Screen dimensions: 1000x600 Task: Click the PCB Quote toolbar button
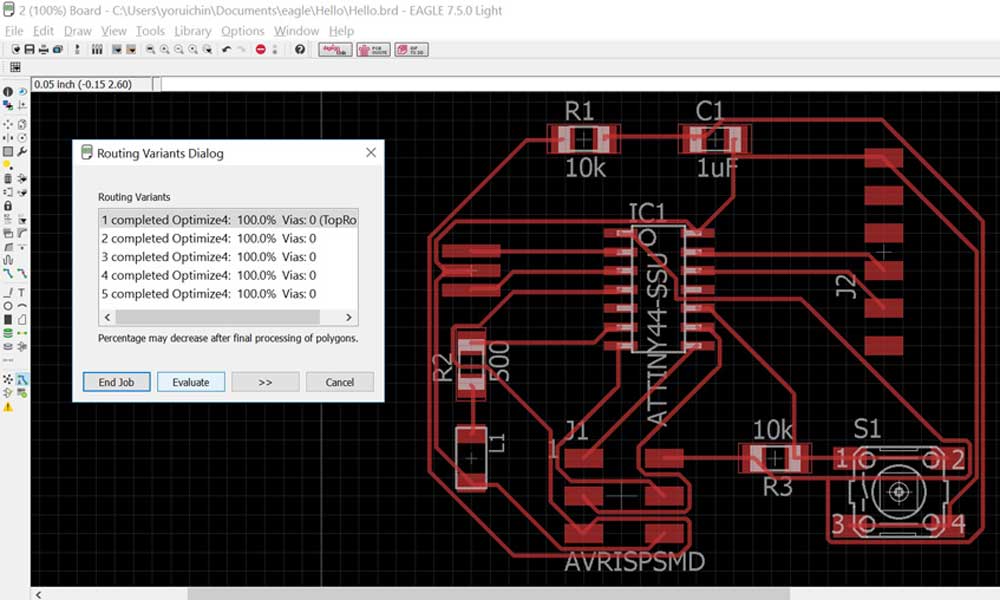(373, 49)
